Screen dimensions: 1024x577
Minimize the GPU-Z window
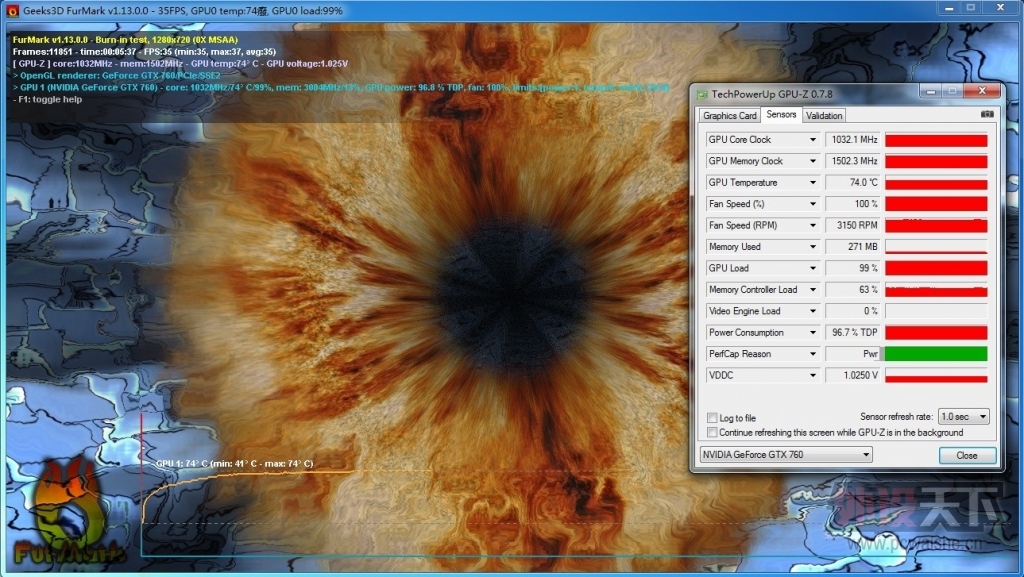[931, 91]
